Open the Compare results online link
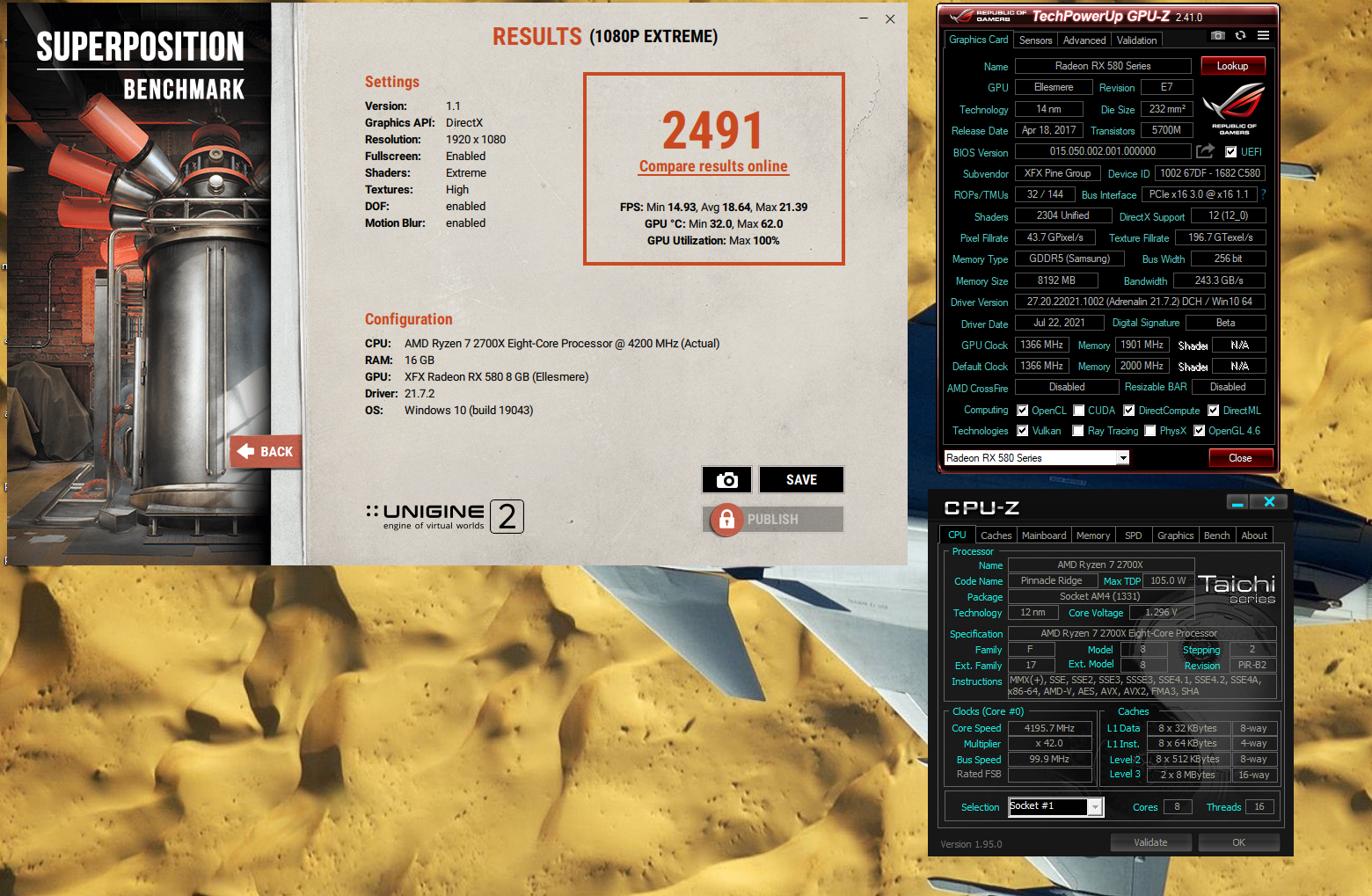The height and width of the screenshot is (896, 1372). pos(713,166)
